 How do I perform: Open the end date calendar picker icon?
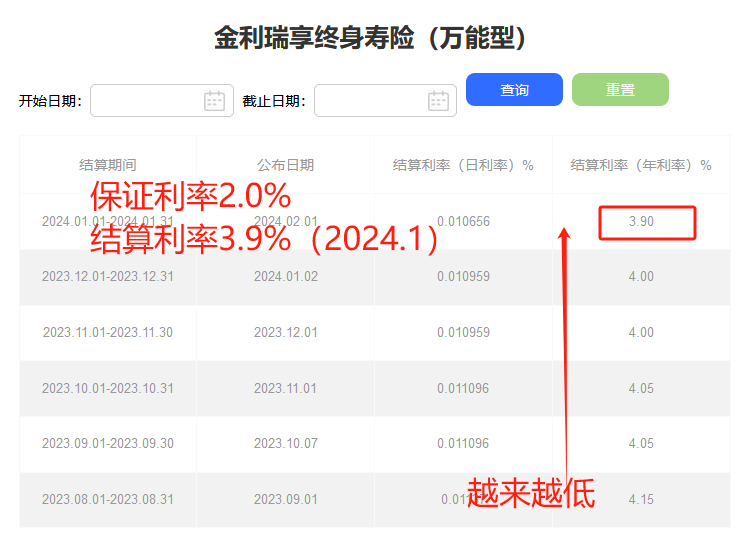(x=438, y=100)
